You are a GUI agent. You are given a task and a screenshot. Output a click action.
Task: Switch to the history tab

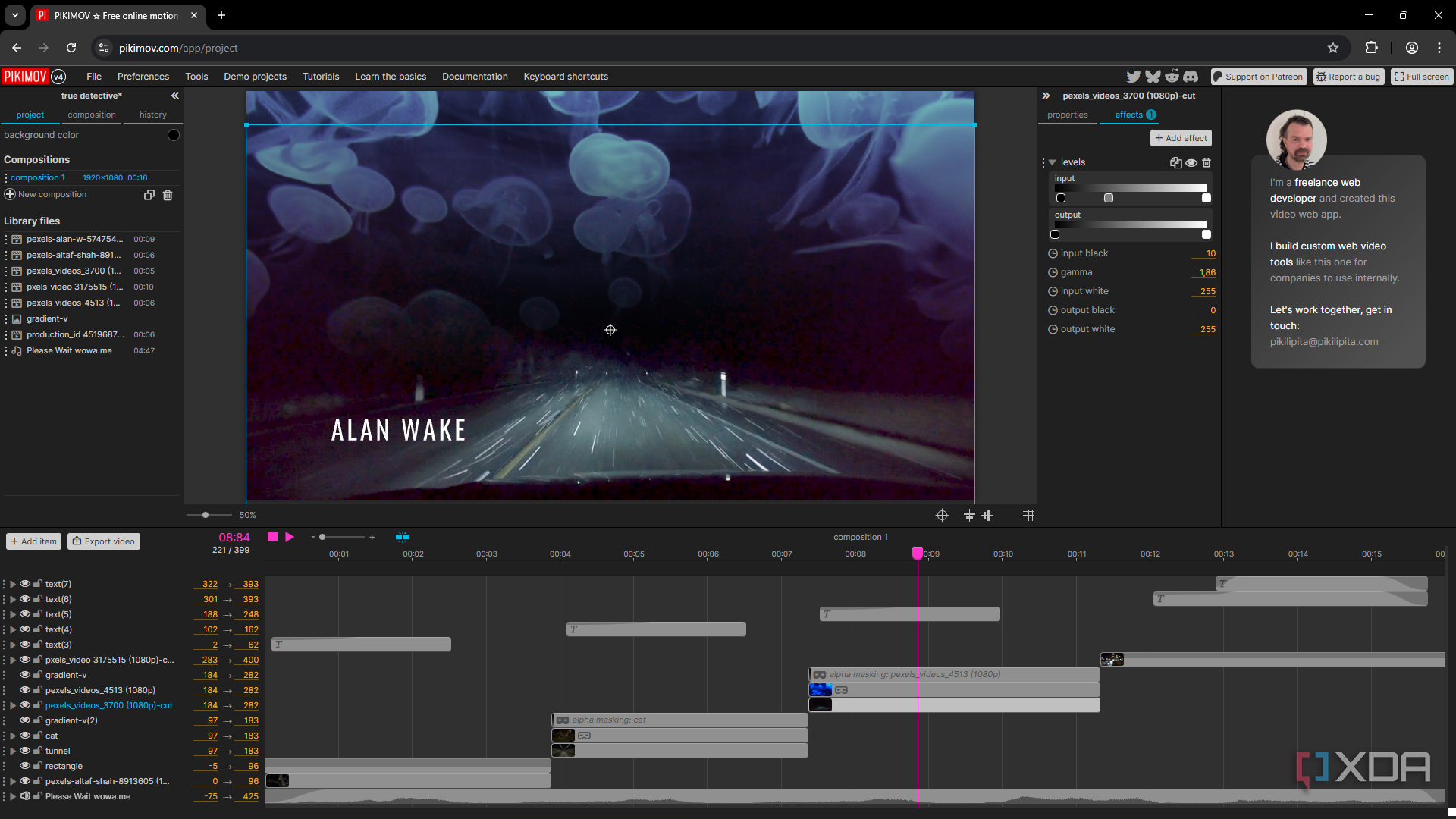[152, 115]
